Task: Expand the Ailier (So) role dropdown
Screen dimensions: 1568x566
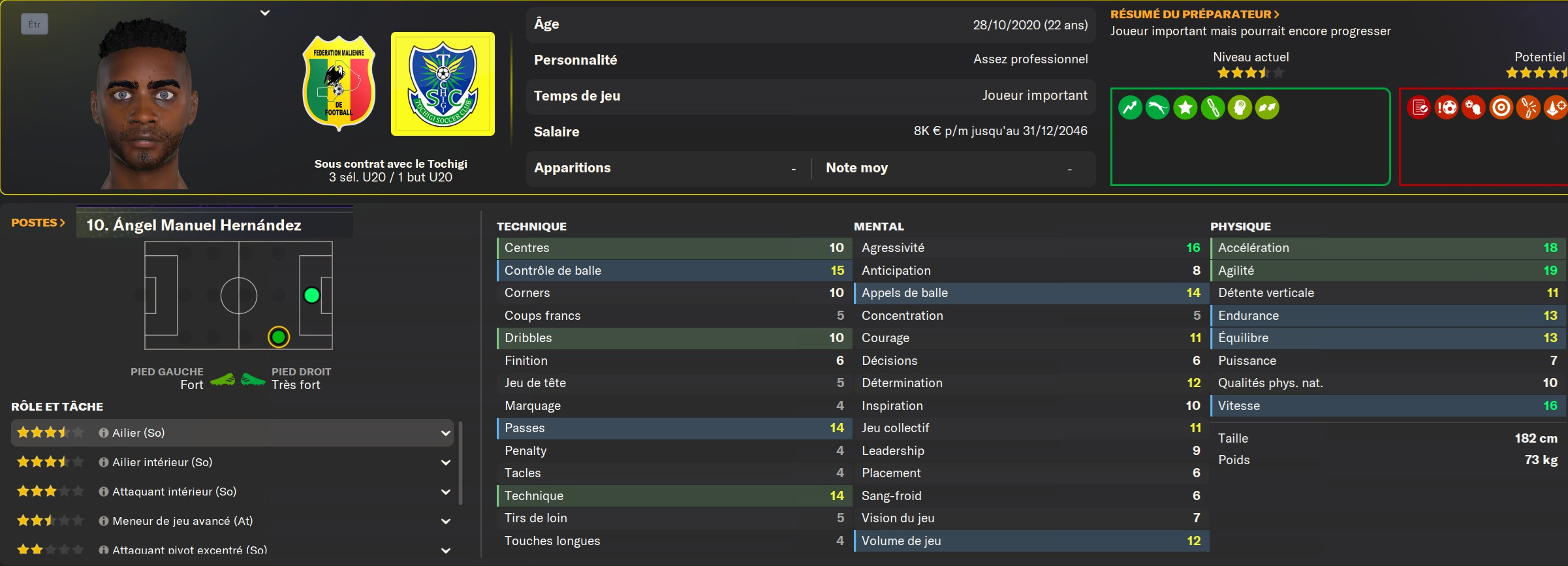Action: point(445,433)
